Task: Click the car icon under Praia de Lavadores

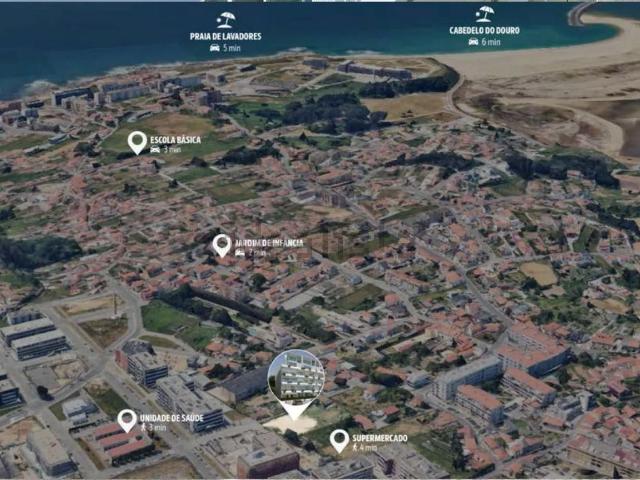Action: [x=215, y=48]
